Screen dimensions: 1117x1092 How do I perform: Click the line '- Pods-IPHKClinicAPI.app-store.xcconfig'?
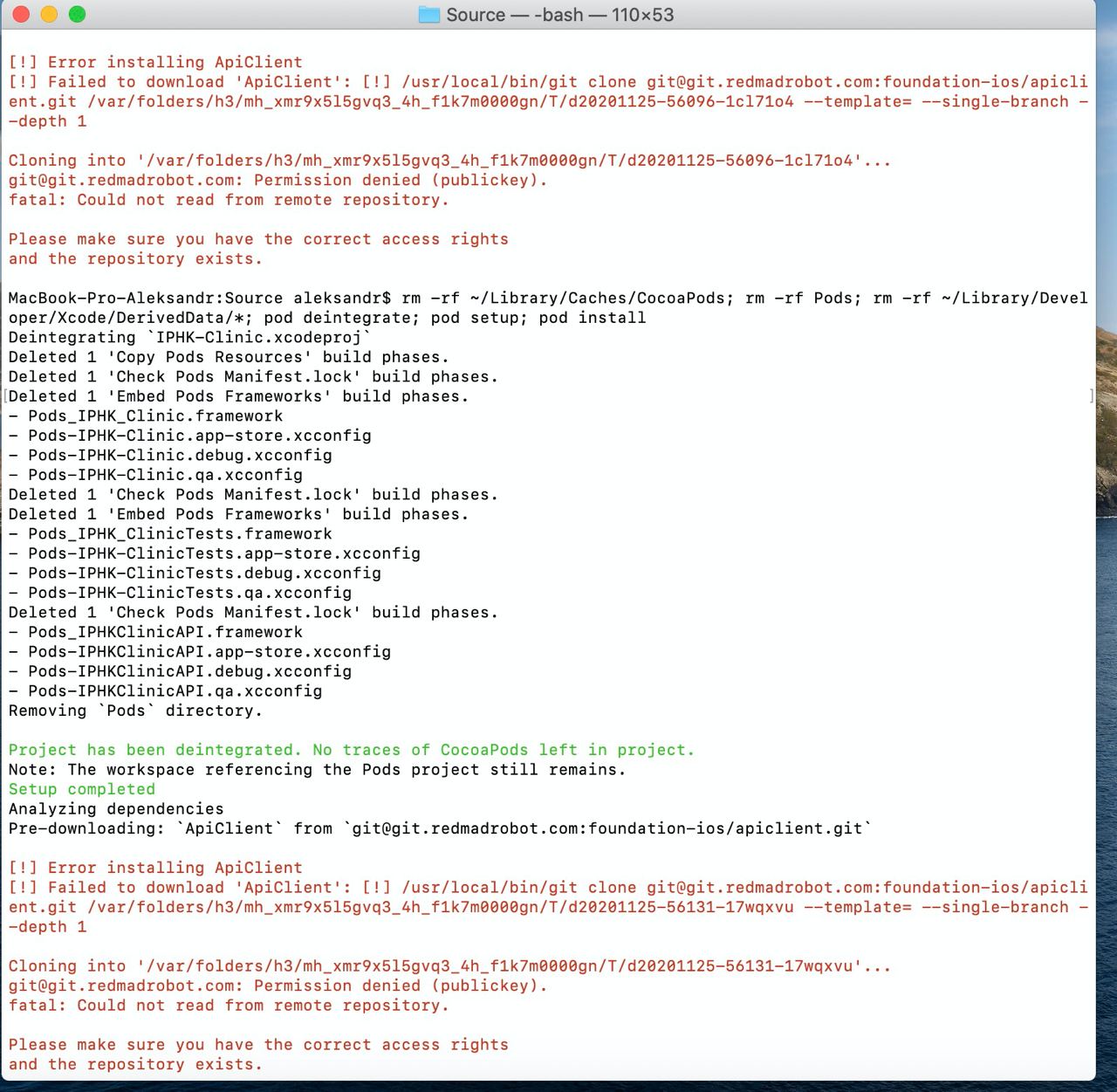coord(200,651)
